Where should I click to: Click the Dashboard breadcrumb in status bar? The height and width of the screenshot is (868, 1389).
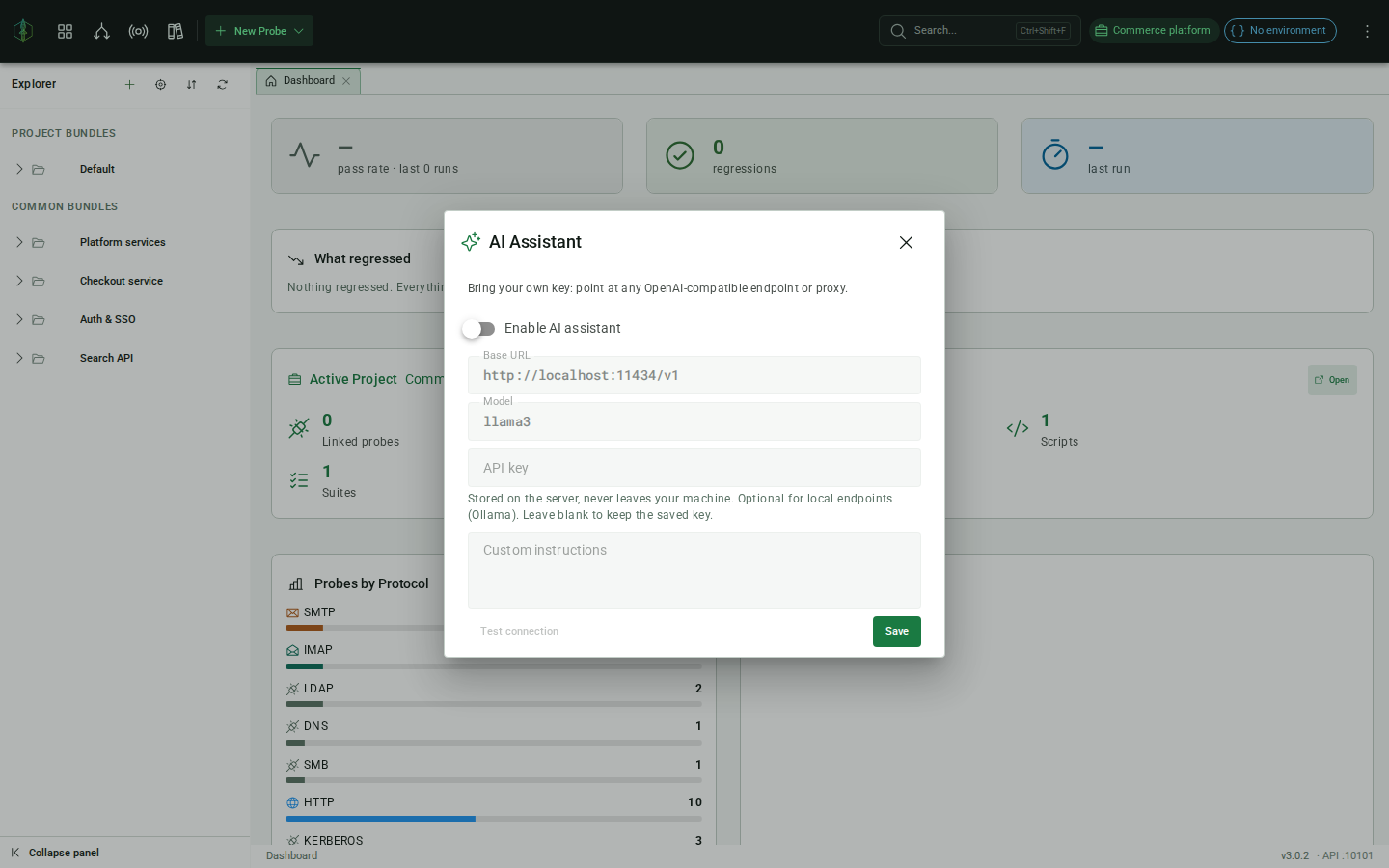[x=291, y=856]
